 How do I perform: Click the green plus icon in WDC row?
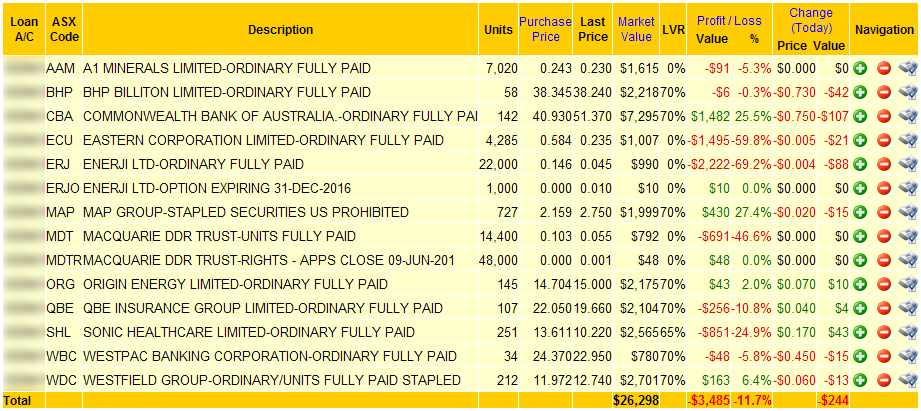[x=860, y=380]
